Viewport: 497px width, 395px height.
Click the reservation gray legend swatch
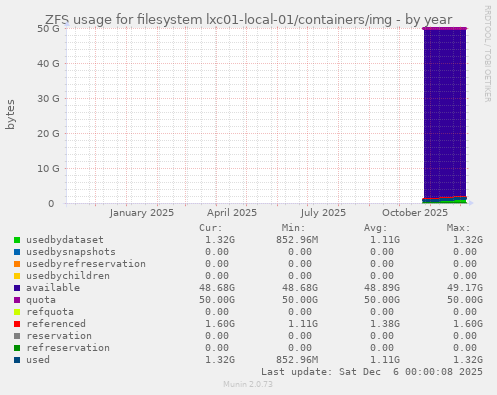[x=17, y=336]
